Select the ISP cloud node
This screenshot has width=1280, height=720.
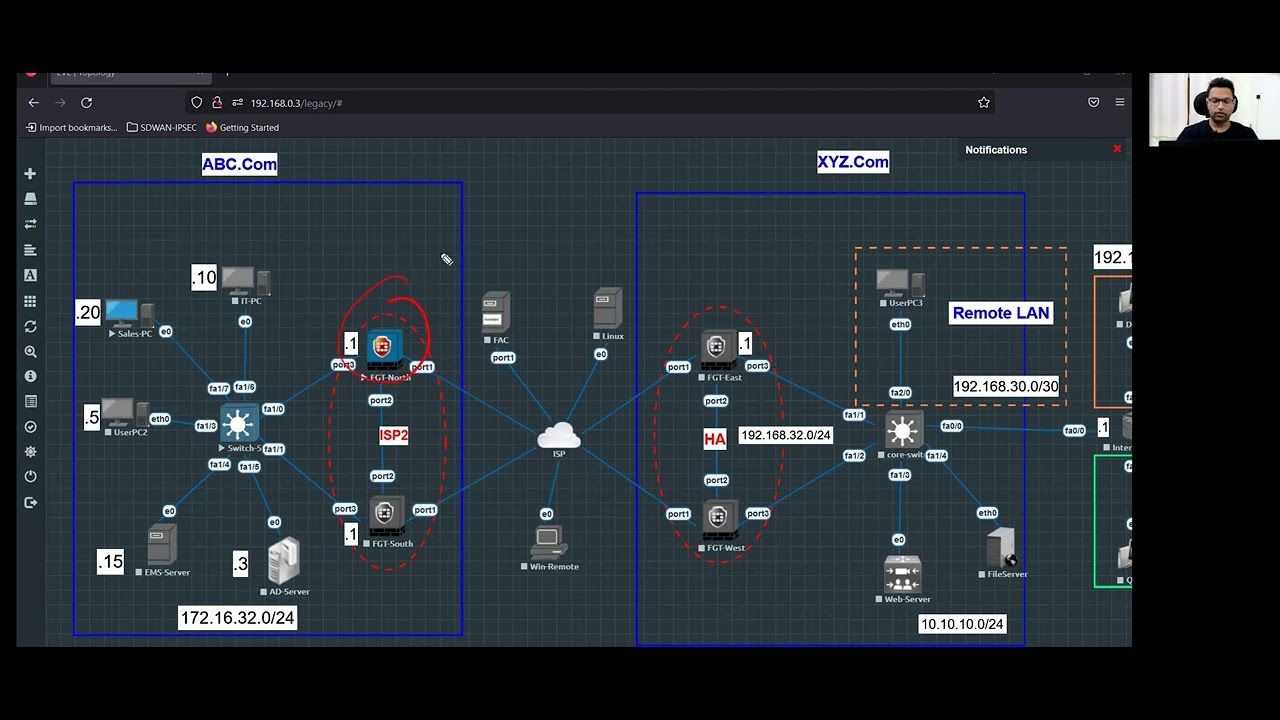pos(559,436)
